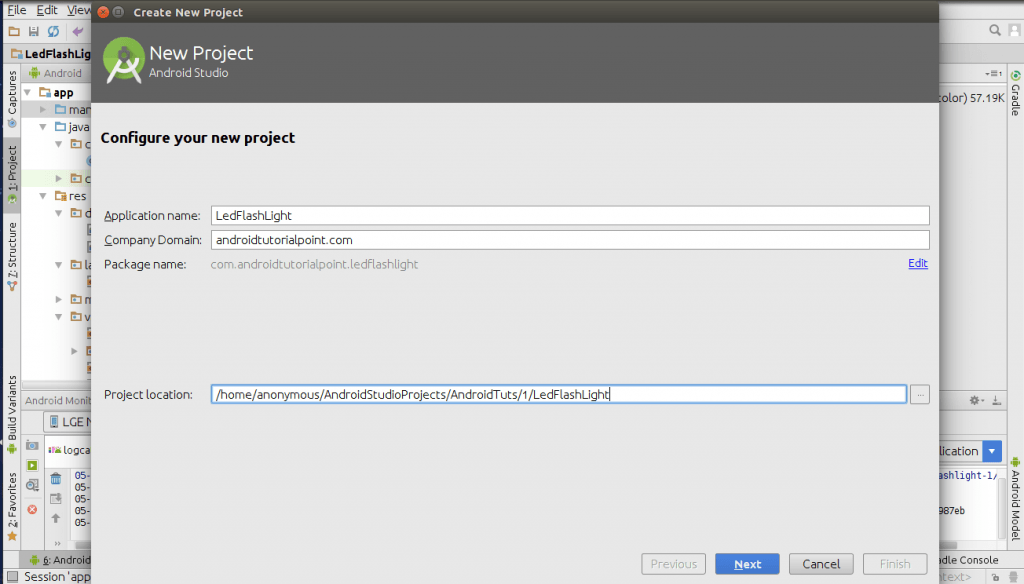Click the package name com.androidtutorialpoint.ledflashlight text
Viewport: 1024px width, 584px height.
point(314,264)
